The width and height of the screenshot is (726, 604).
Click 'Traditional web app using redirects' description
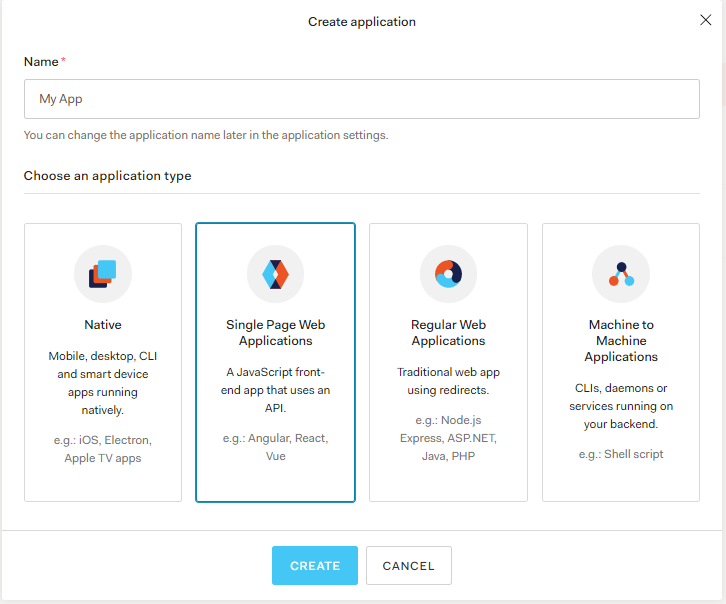pos(448,381)
